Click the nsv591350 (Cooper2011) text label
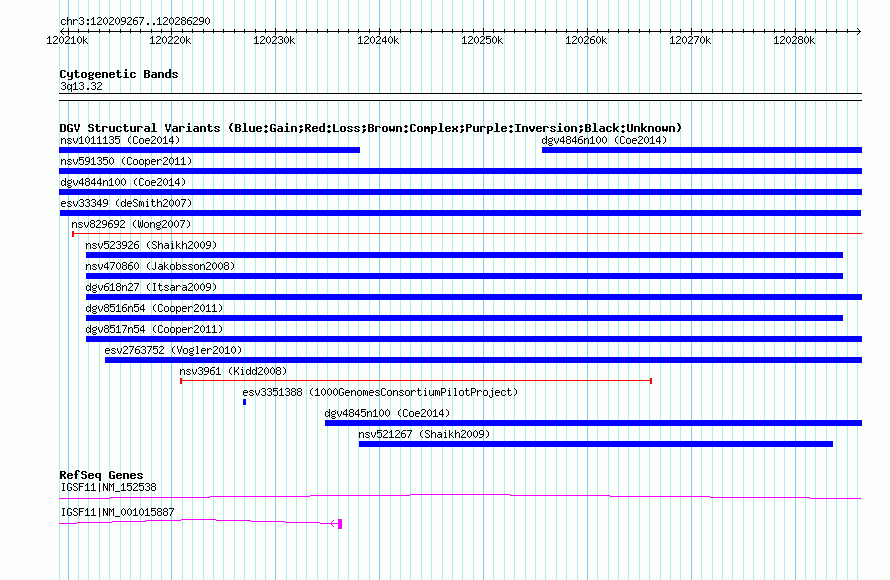This screenshot has height=580, width=890. tap(126, 161)
